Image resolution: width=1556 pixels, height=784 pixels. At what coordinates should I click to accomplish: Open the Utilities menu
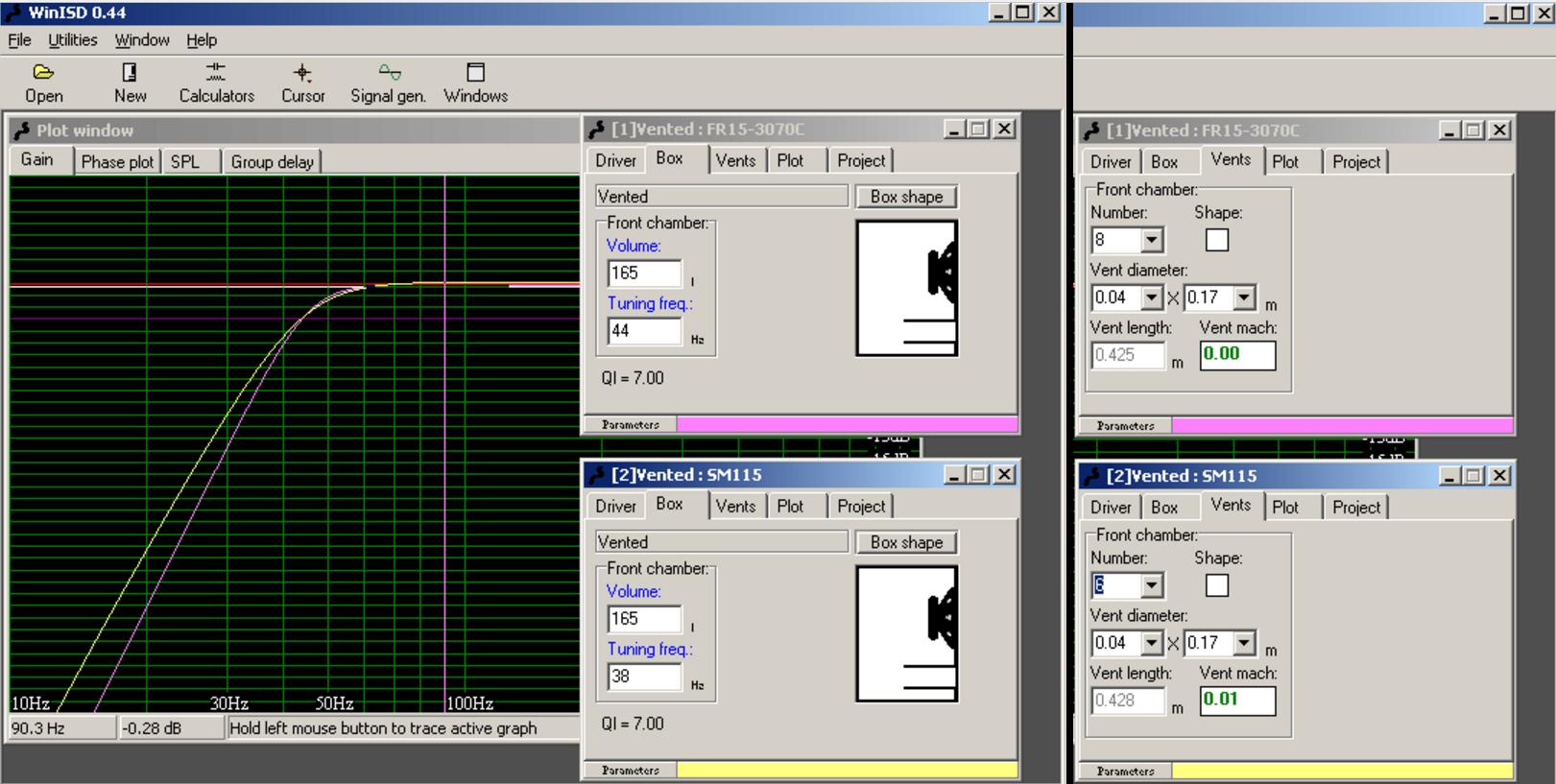point(73,40)
